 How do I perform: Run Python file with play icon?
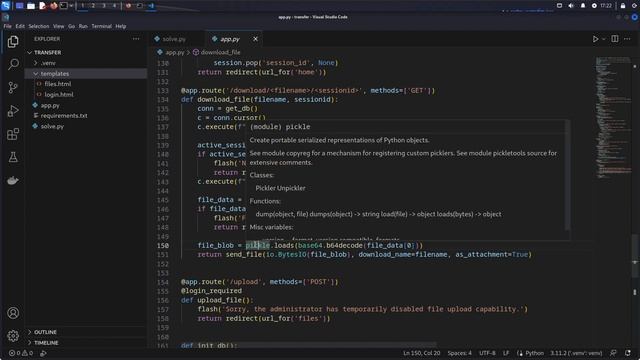coord(595,39)
